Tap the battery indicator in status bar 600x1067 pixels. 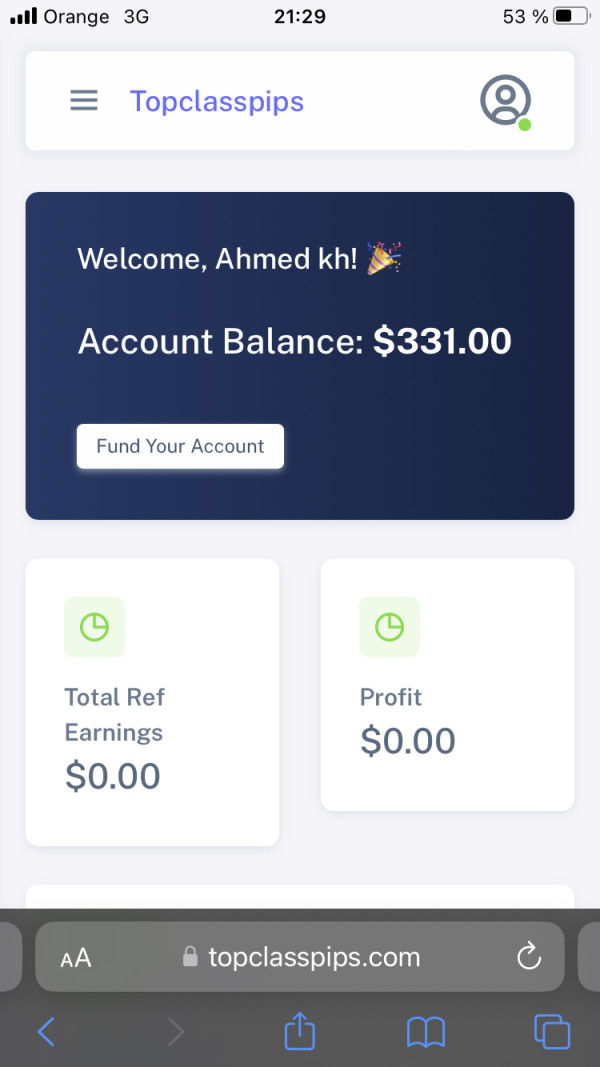click(x=571, y=16)
